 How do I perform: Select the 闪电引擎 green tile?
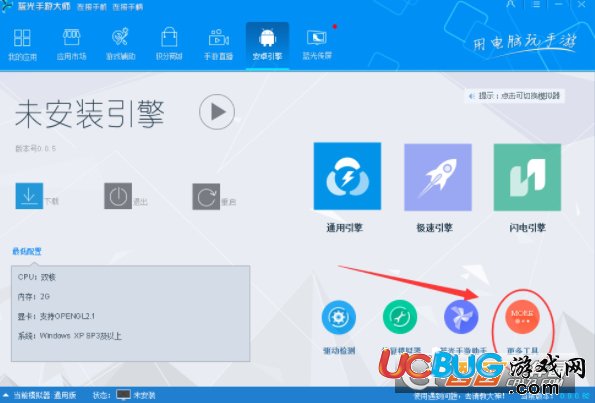[x=527, y=177]
